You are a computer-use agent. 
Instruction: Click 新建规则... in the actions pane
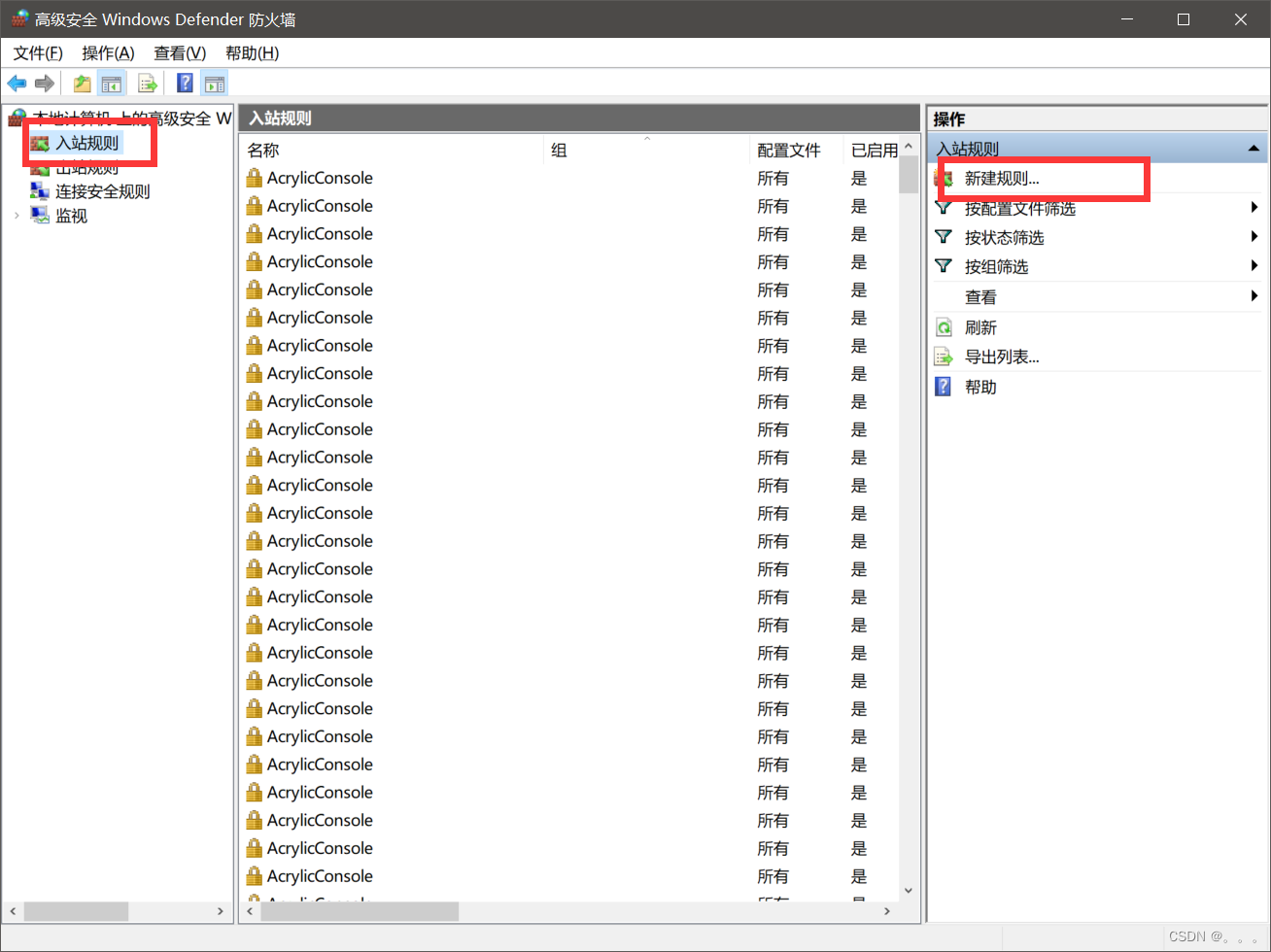coord(1002,179)
